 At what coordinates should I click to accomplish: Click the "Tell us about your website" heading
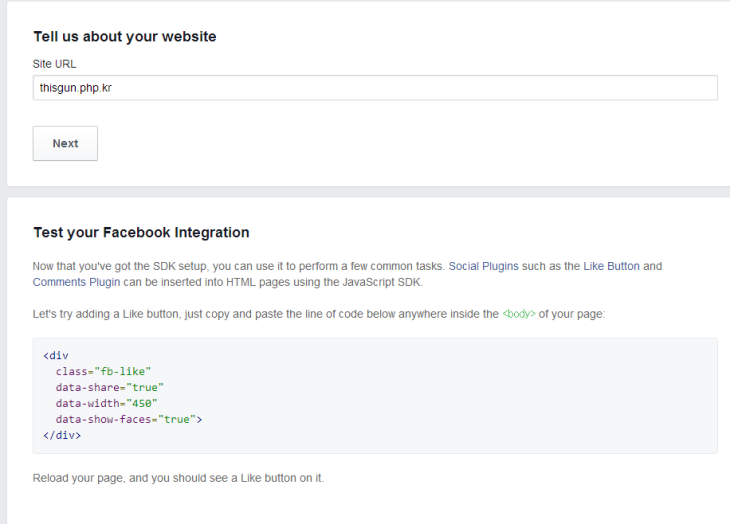[x=124, y=37]
